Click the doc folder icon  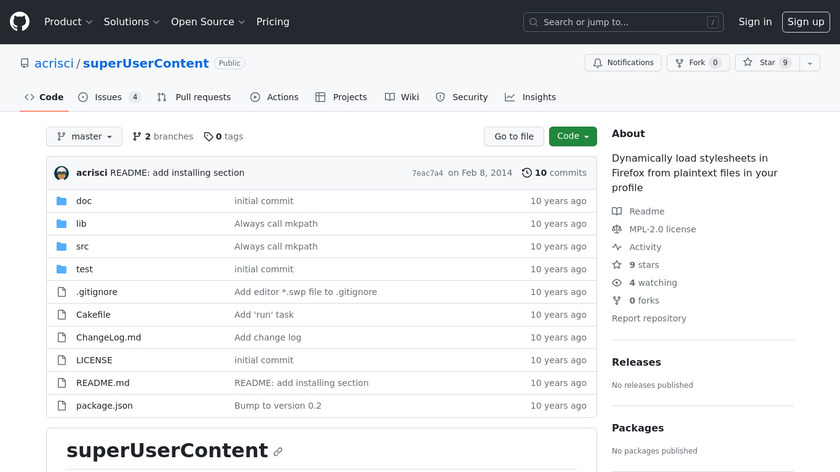61,201
